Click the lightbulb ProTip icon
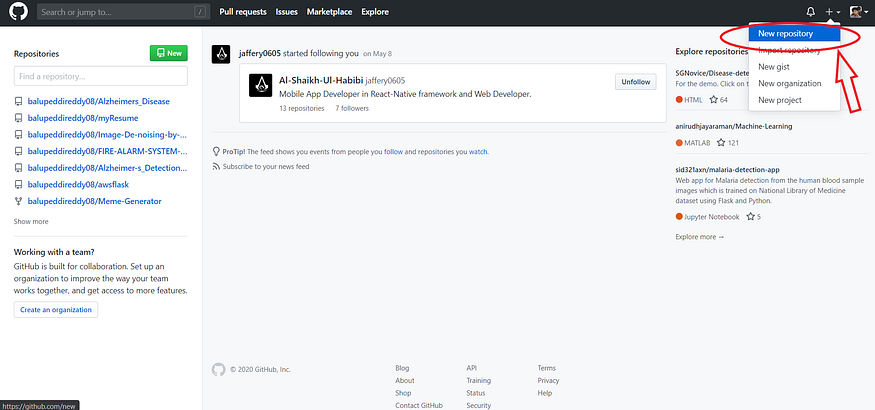875x410 pixels. (217, 151)
